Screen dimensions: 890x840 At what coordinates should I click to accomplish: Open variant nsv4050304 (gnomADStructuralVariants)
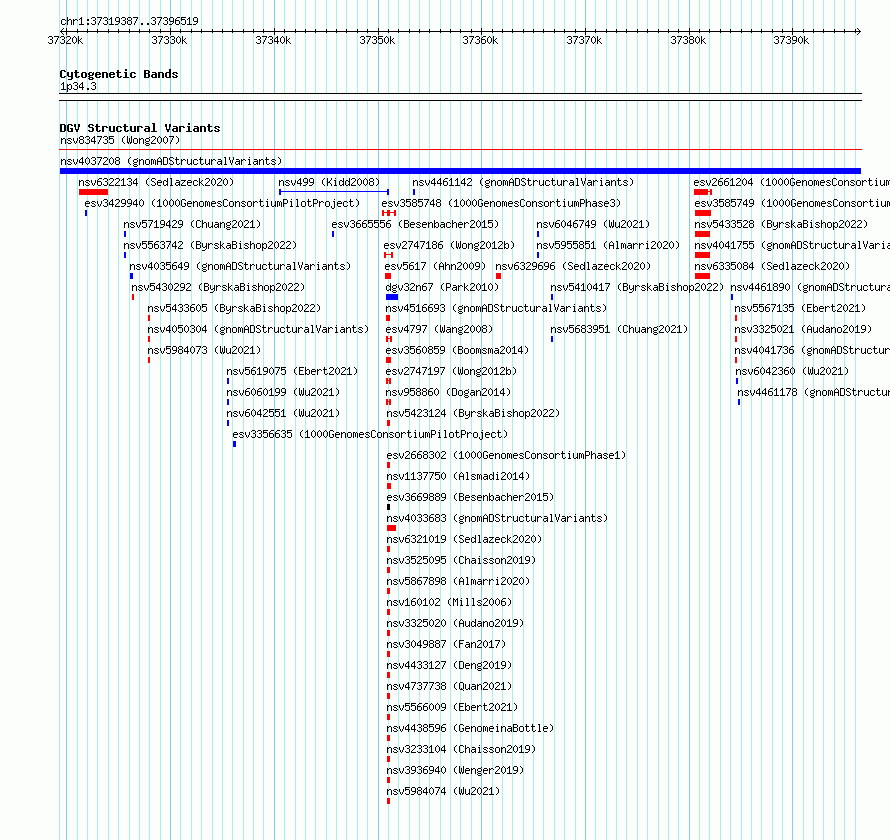click(x=258, y=329)
